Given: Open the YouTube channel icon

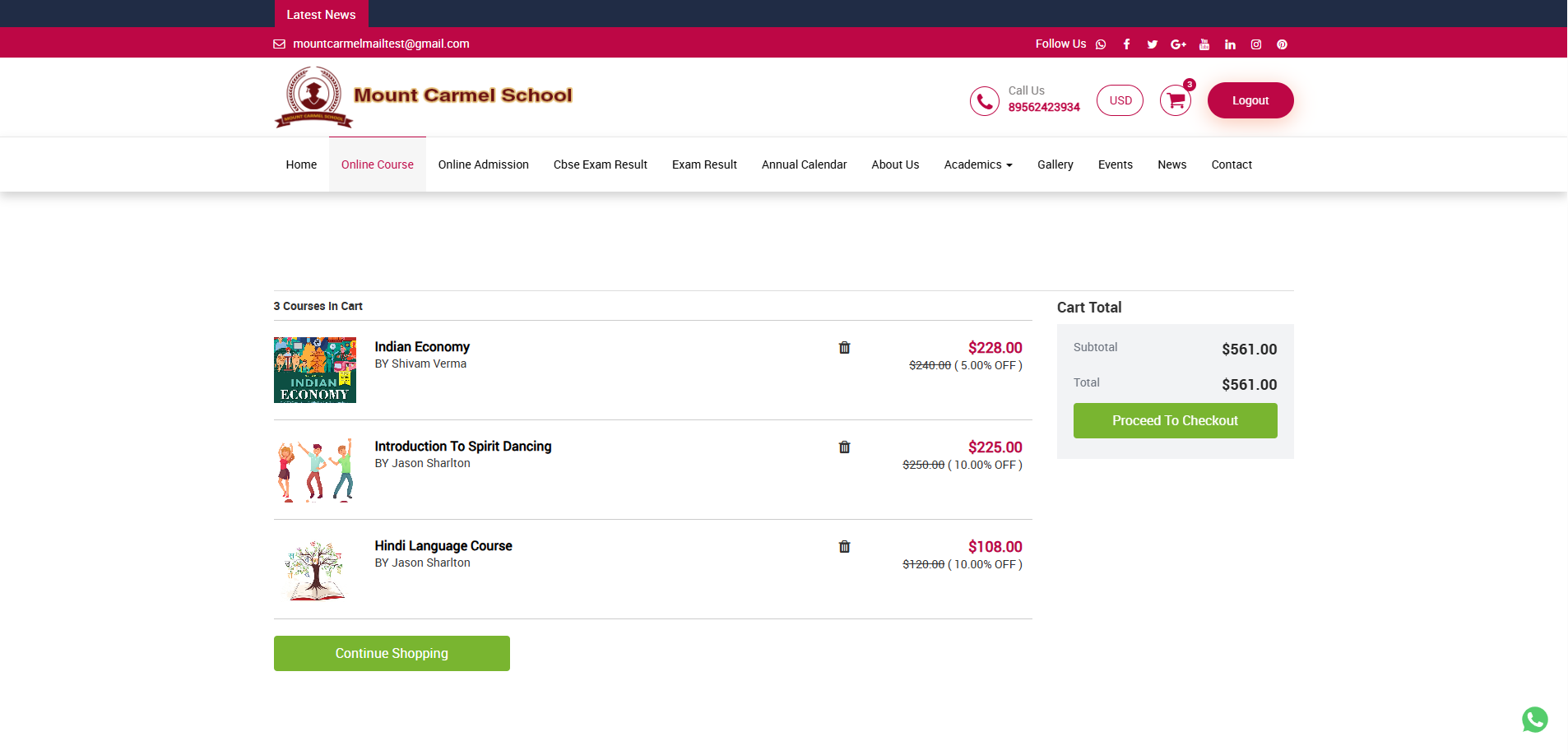Looking at the screenshot, I should [1204, 44].
